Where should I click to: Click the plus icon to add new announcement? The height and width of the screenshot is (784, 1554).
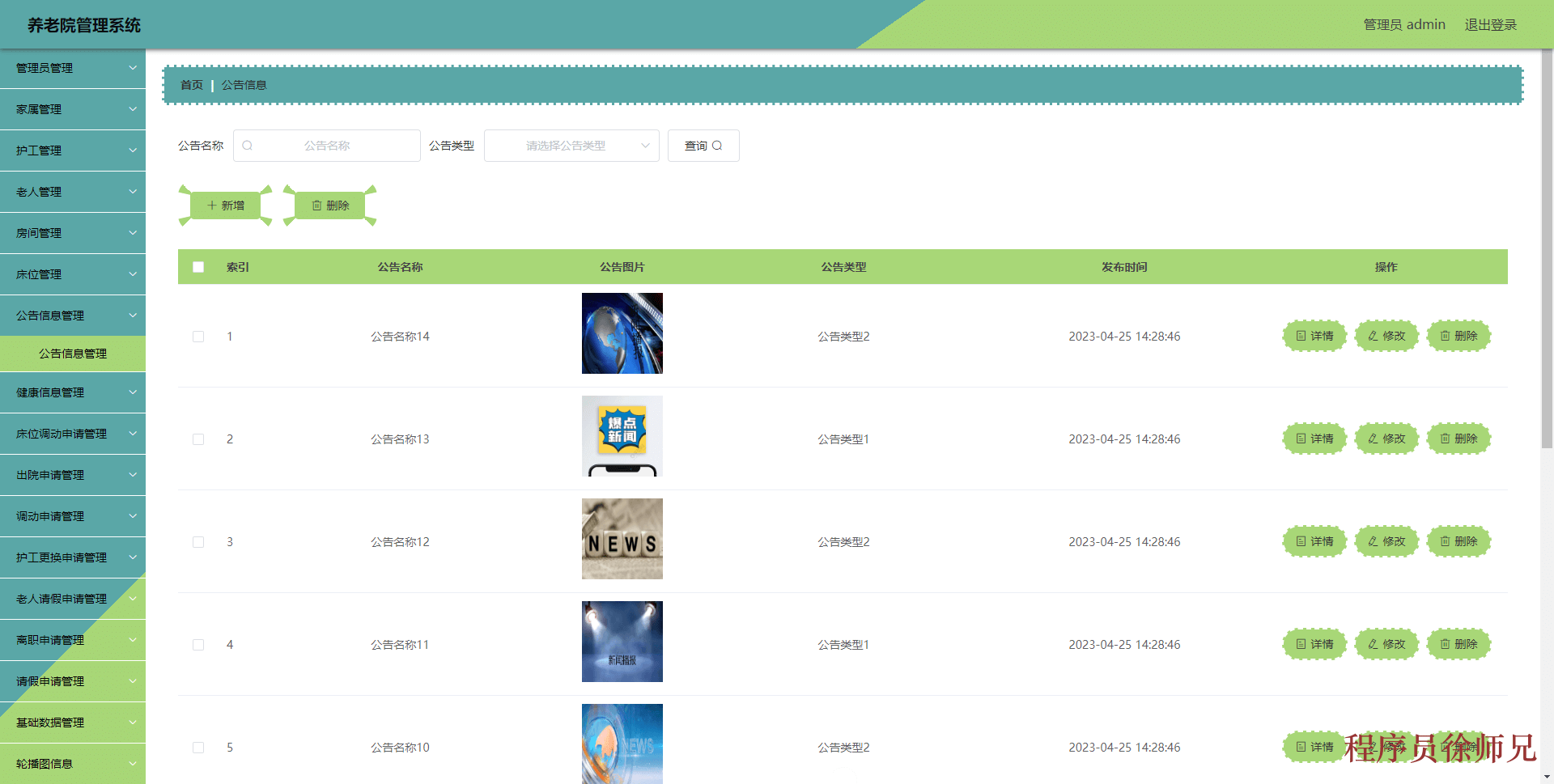(211, 205)
